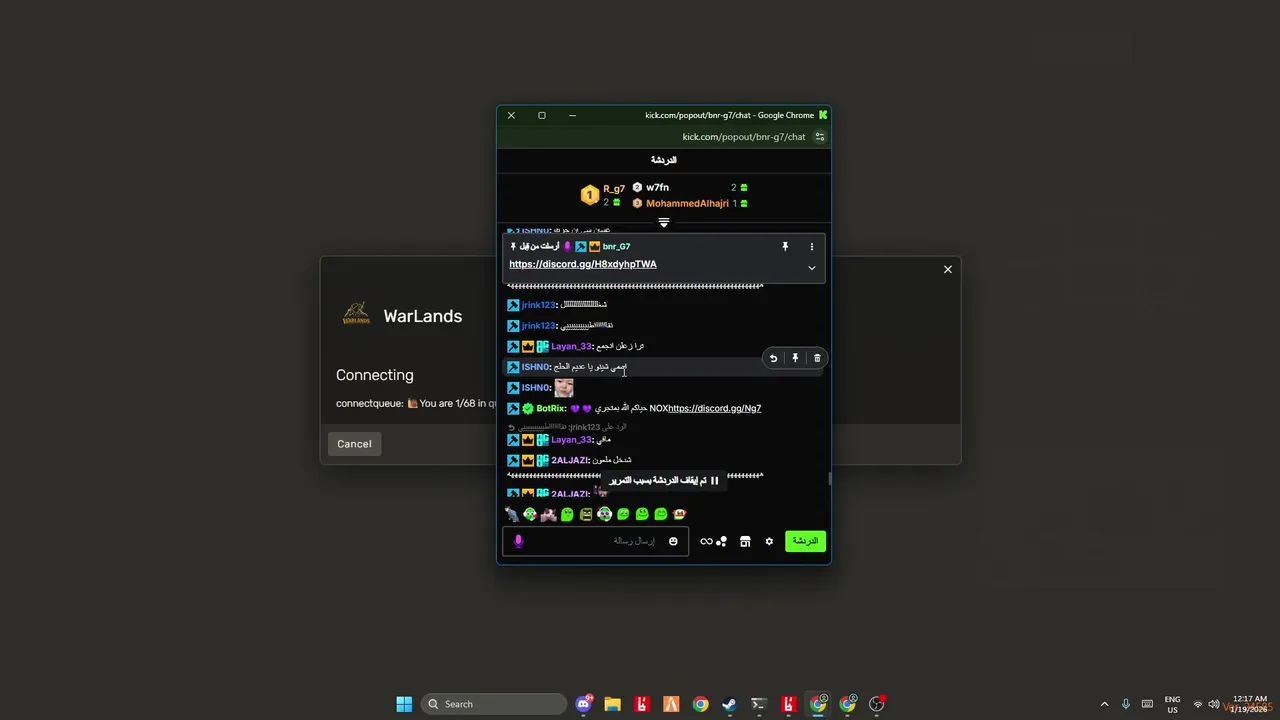The image size is (1280, 720).
Task: Insert the last red-hat quick emote
Action: pyautogui.click(x=679, y=514)
